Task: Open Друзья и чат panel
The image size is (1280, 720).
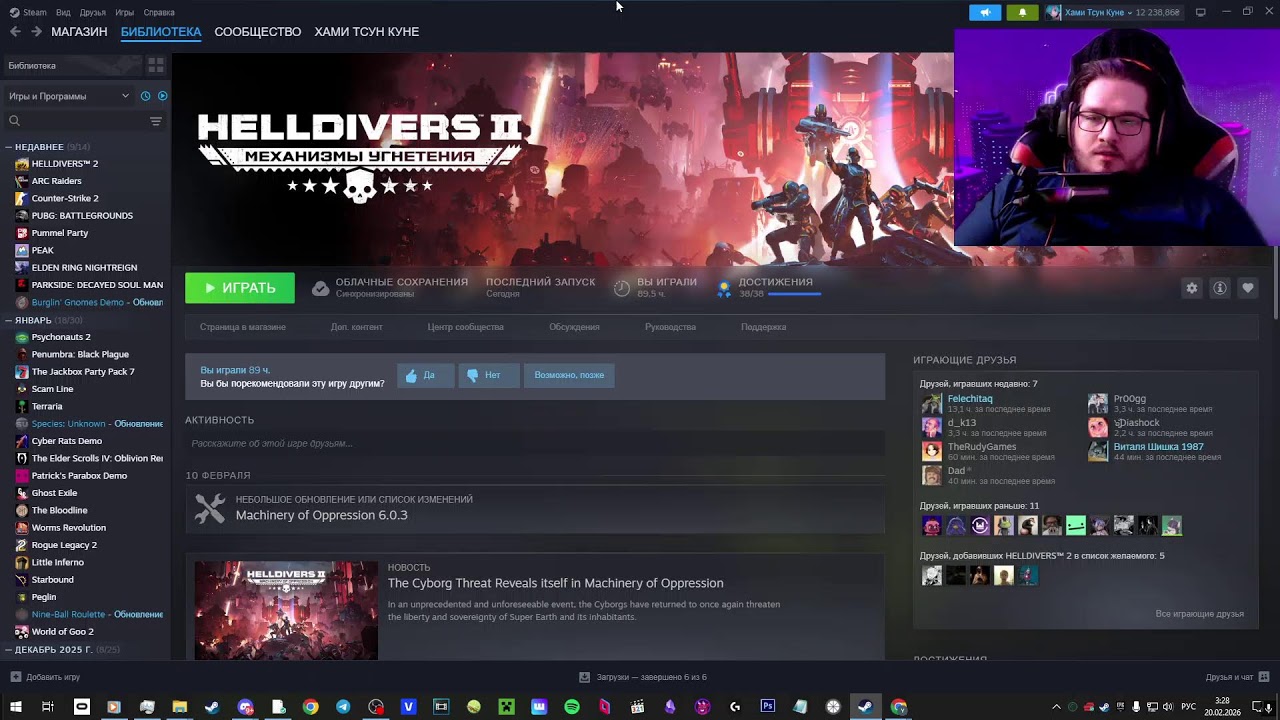Action: coord(1237,677)
